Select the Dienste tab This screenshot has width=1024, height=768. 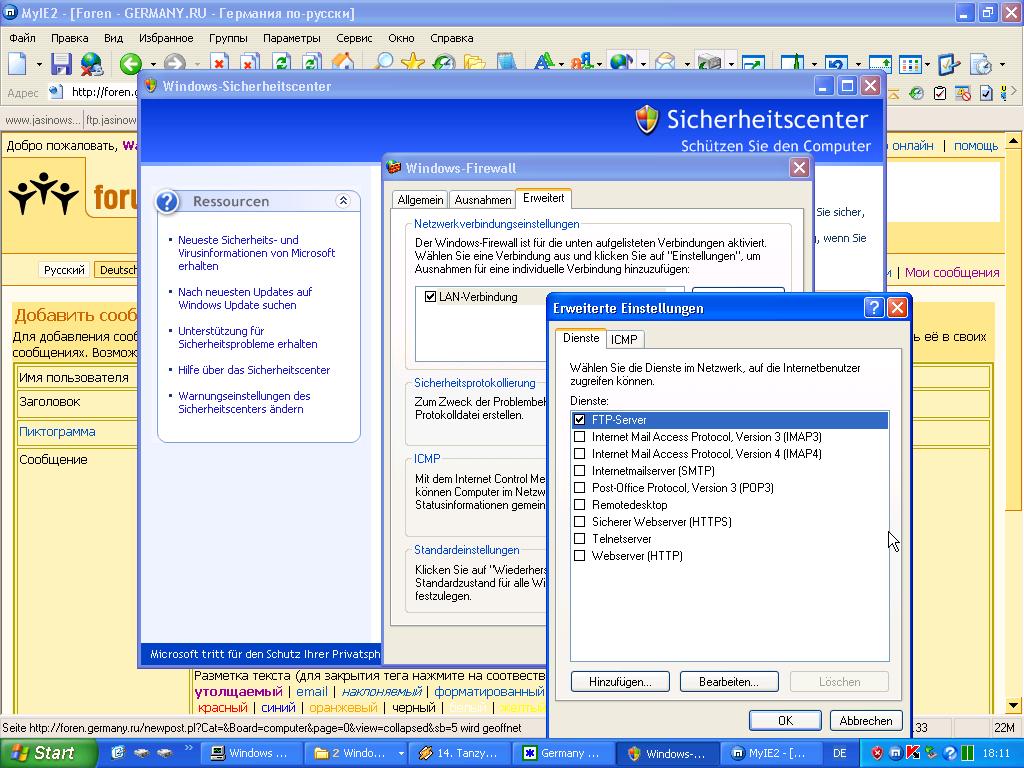581,338
